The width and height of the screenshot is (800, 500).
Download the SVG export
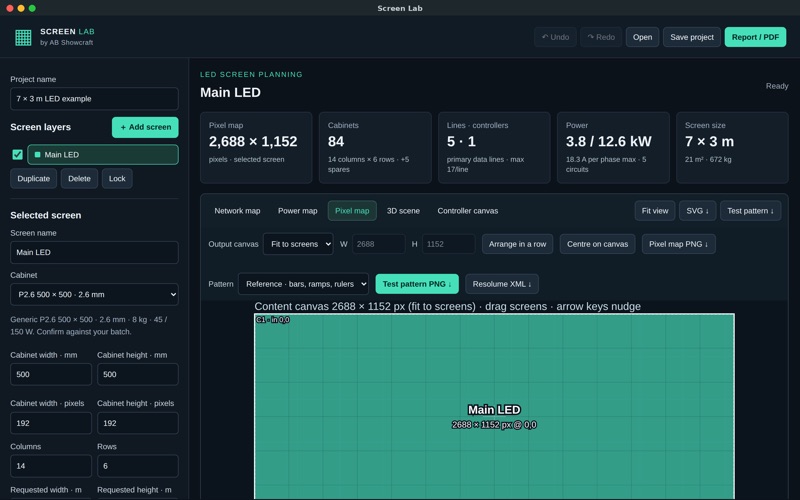click(697, 211)
